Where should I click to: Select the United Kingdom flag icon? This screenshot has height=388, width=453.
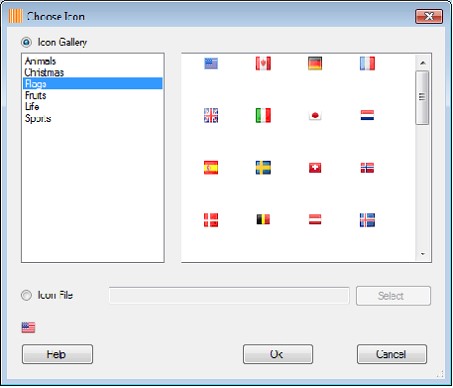point(211,115)
